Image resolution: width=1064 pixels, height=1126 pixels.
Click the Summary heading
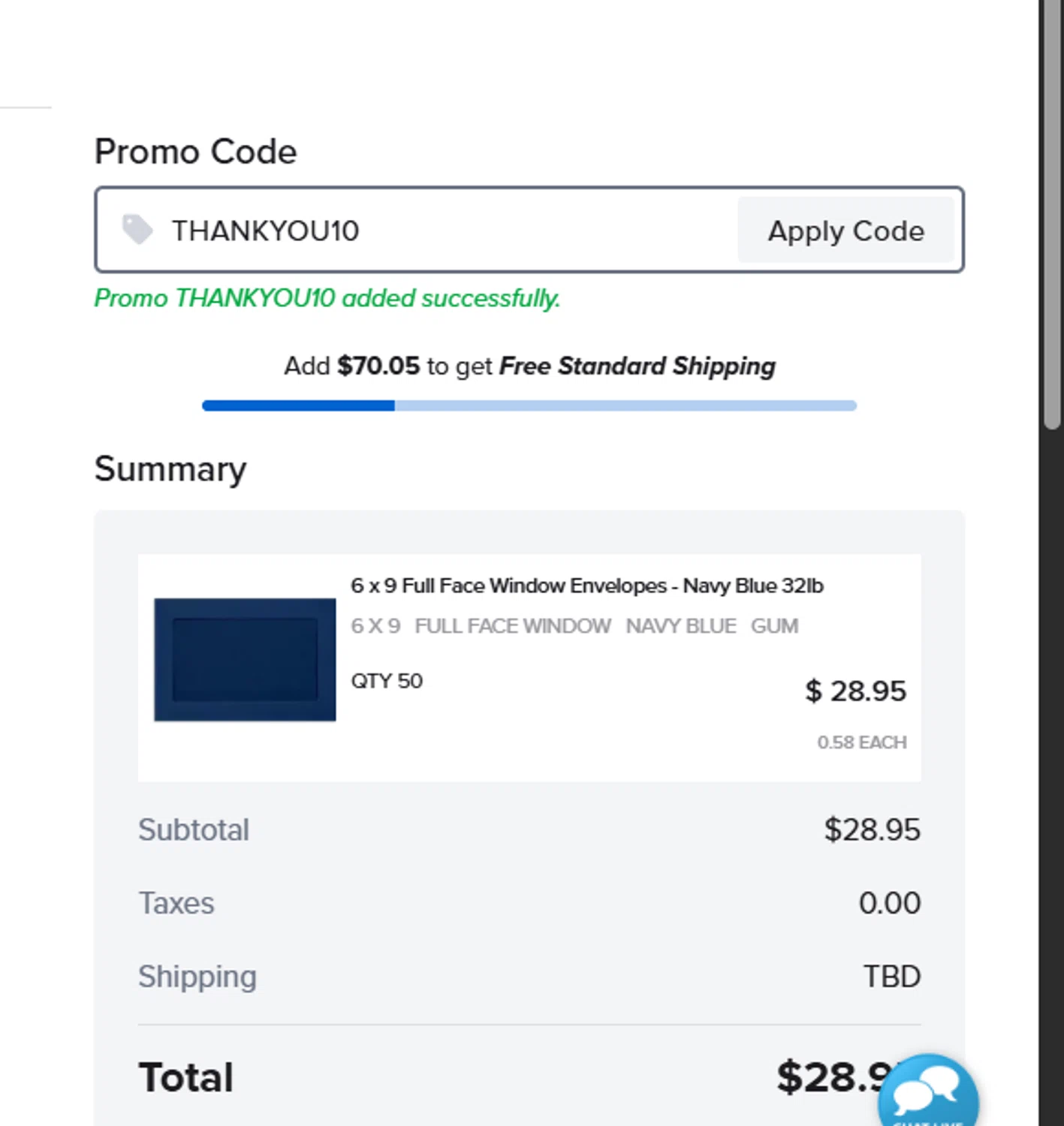click(x=170, y=469)
